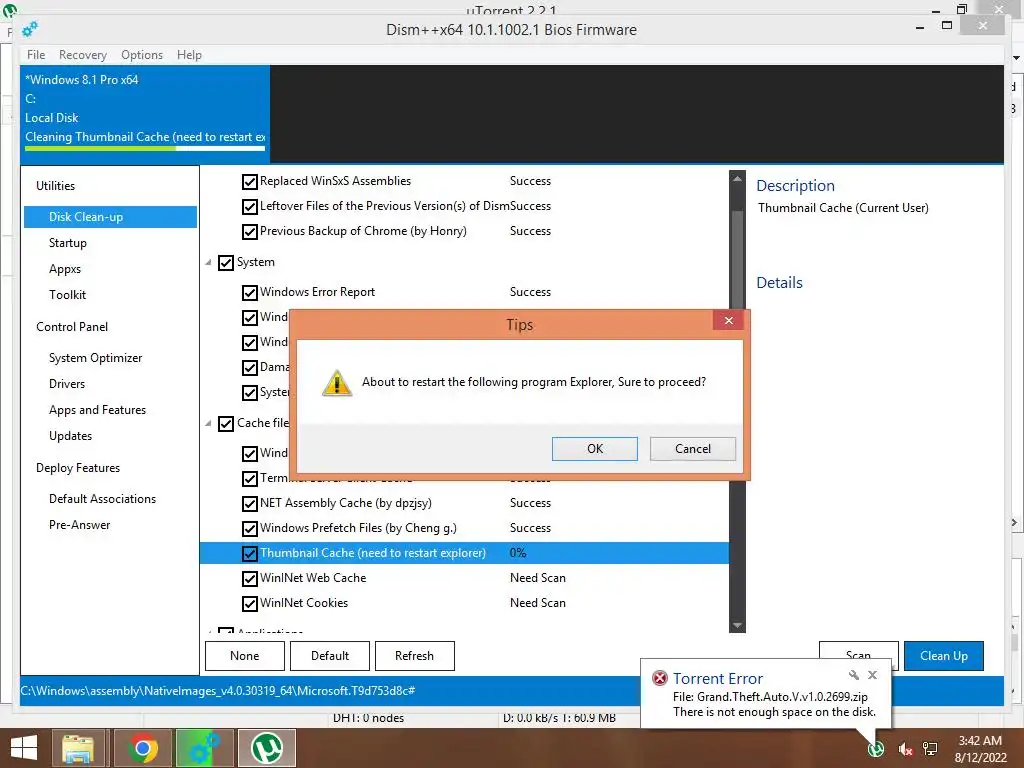This screenshot has width=1024, height=768.
Task: Select Disk Clean-up in sidebar
Action: [110, 217]
